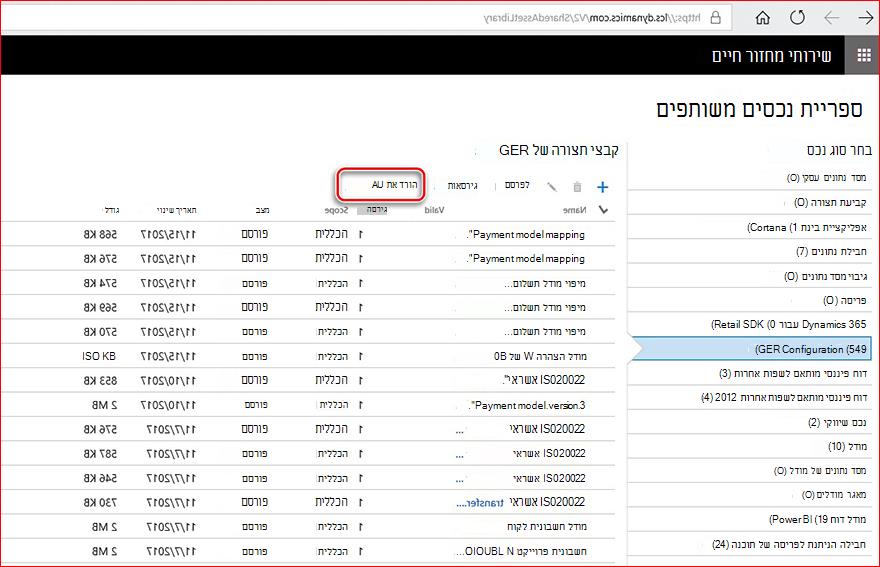Sort by the מצב column header

tap(262, 210)
